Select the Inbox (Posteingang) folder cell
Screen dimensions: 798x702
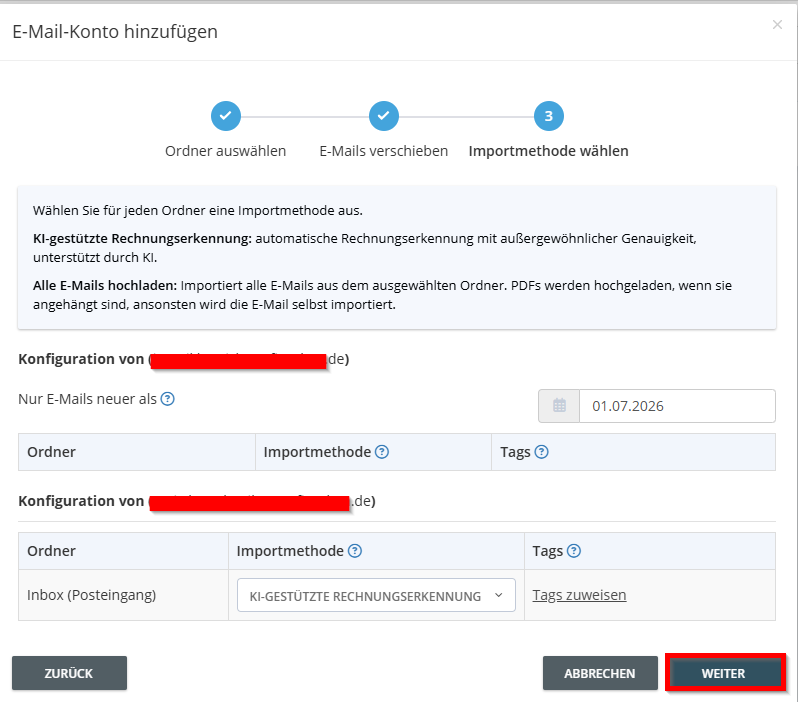click(123, 595)
